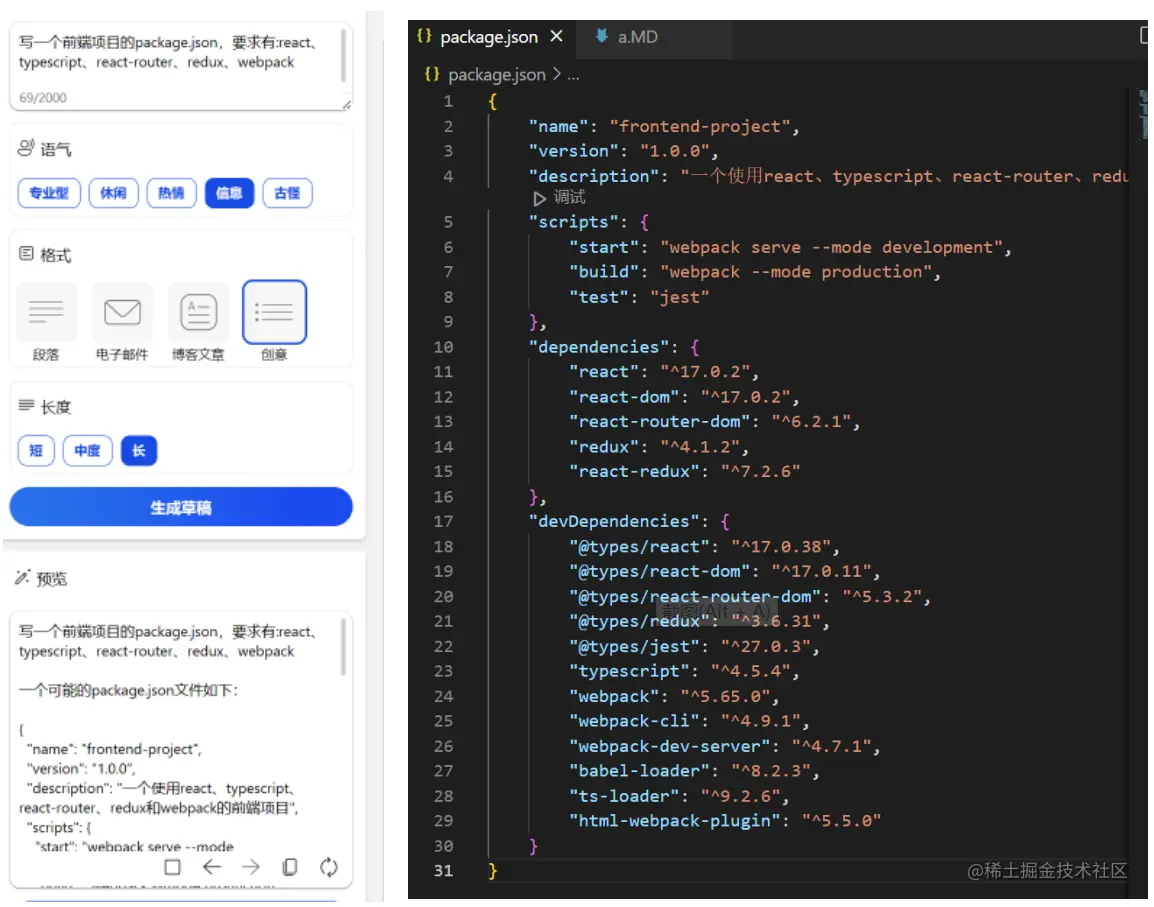This screenshot has width=1154, height=907.
Task: Click the prompt box scrollbar
Action: point(344,55)
